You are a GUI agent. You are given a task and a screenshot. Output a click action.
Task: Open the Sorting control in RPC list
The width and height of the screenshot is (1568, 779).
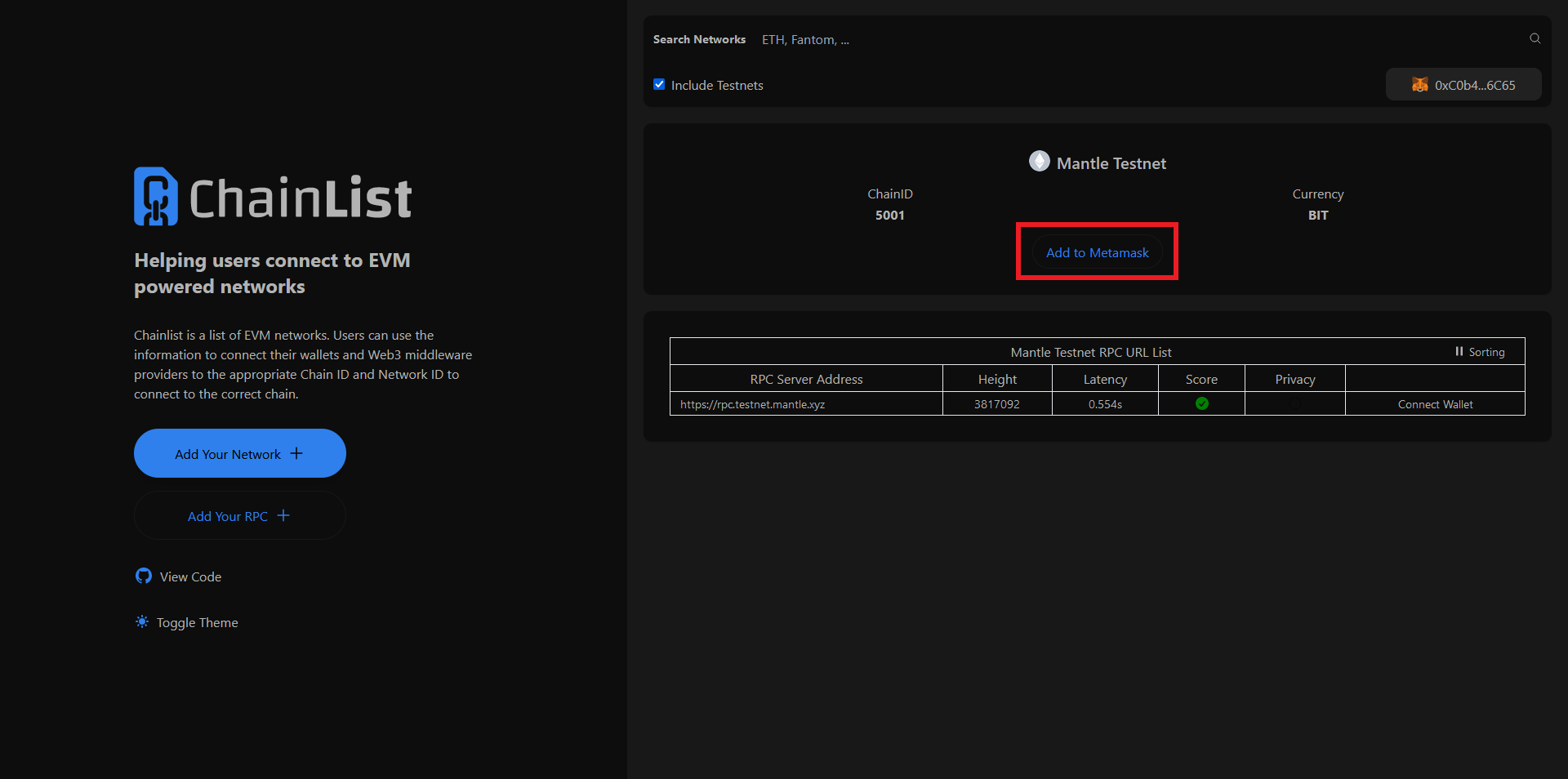[1479, 352]
